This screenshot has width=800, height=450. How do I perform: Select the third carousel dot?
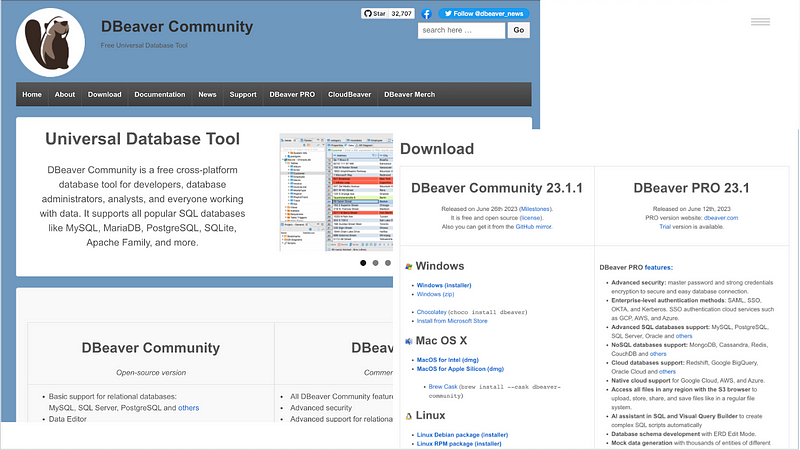(x=388, y=263)
